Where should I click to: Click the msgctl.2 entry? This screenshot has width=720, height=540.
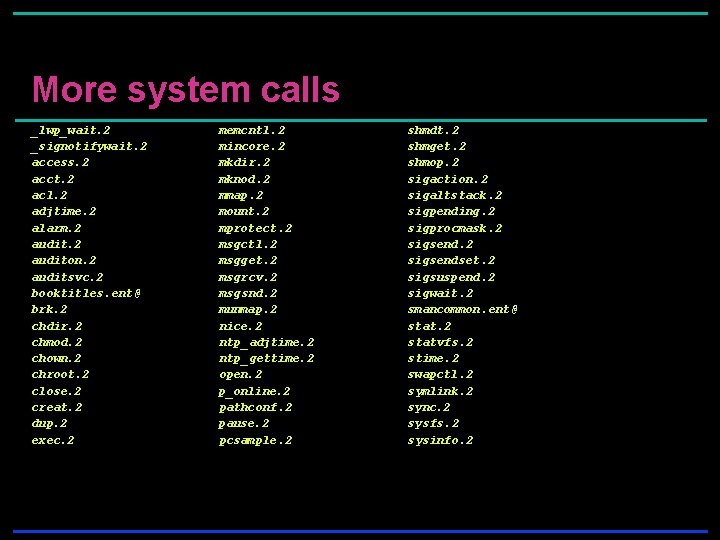pyautogui.click(x=248, y=245)
